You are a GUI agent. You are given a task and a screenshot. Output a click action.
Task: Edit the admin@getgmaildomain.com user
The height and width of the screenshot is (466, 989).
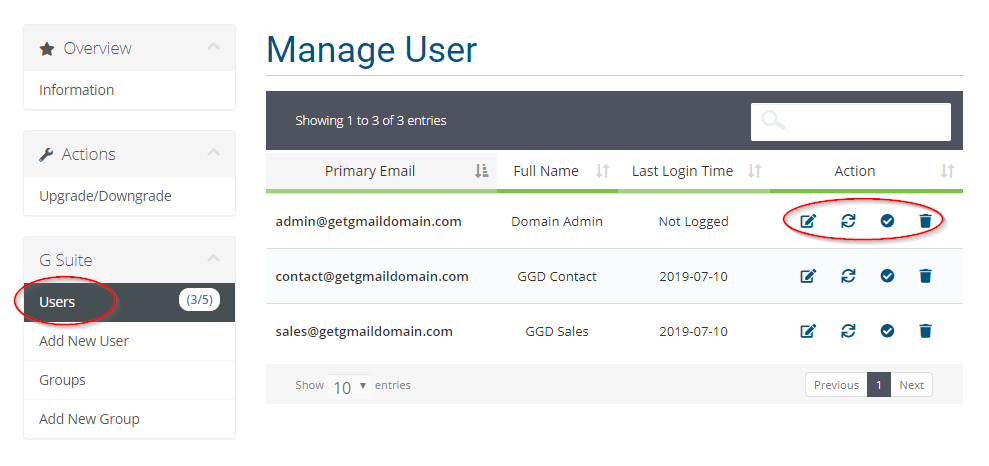click(x=808, y=221)
